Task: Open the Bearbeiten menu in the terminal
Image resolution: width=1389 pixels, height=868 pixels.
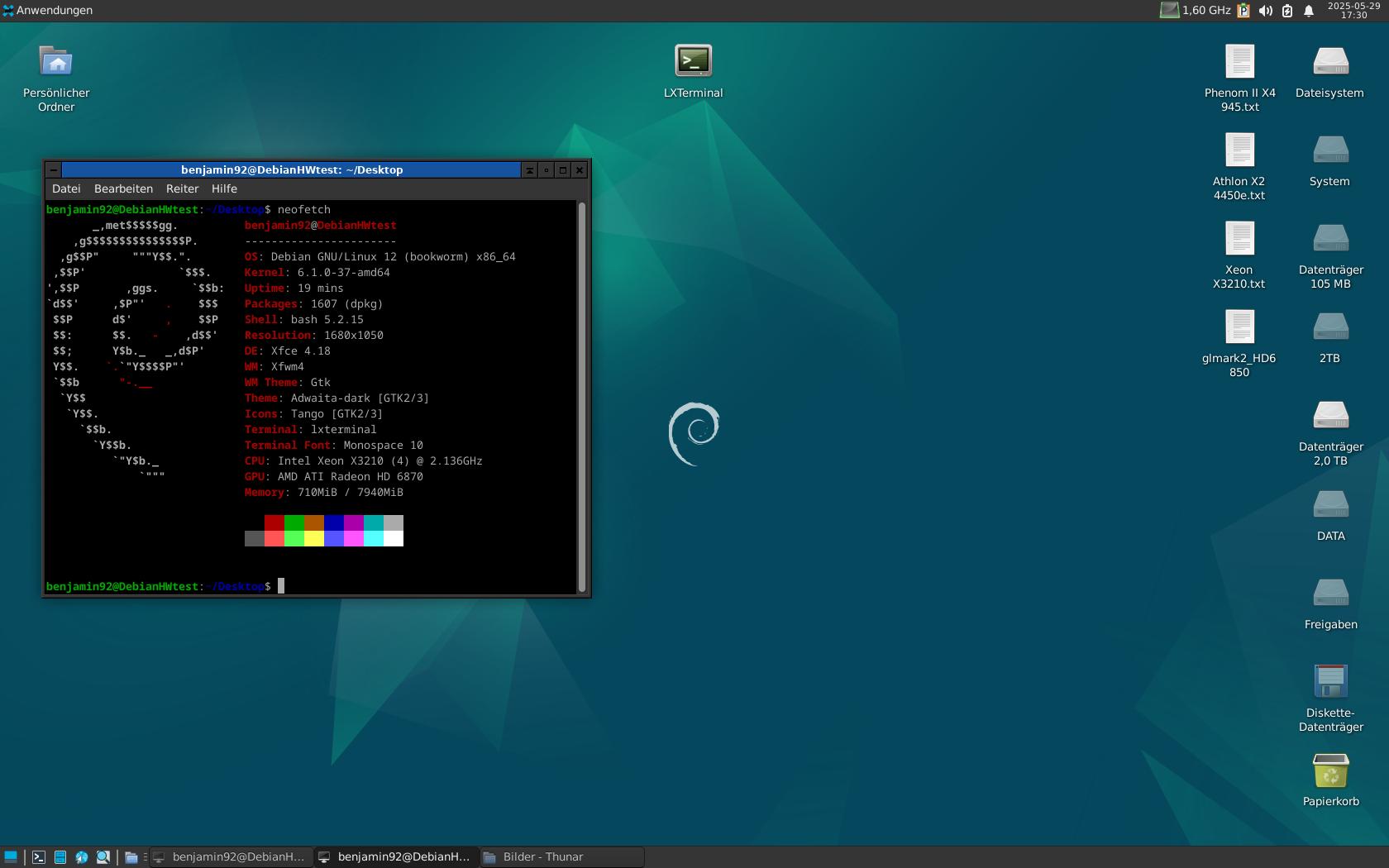Action: tap(123, 188)
